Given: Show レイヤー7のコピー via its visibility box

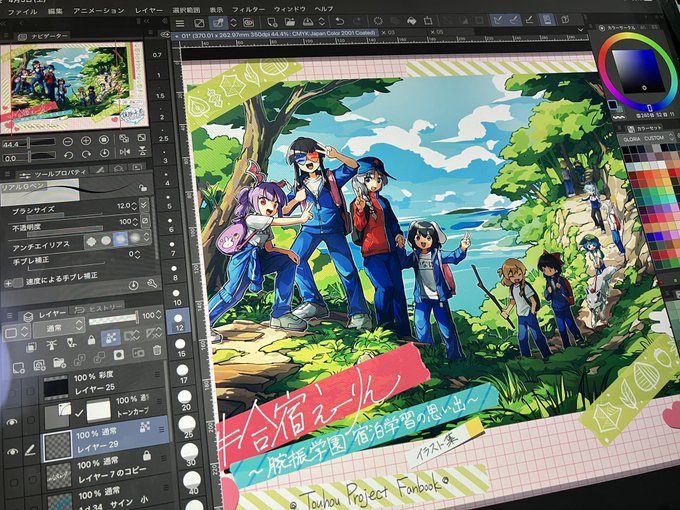Looking at the screenshot, I should [13, 481].
